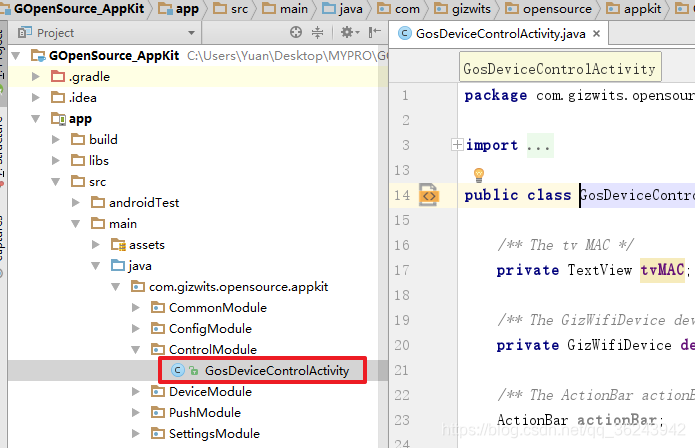Click the package keyword on line 1

495,95
